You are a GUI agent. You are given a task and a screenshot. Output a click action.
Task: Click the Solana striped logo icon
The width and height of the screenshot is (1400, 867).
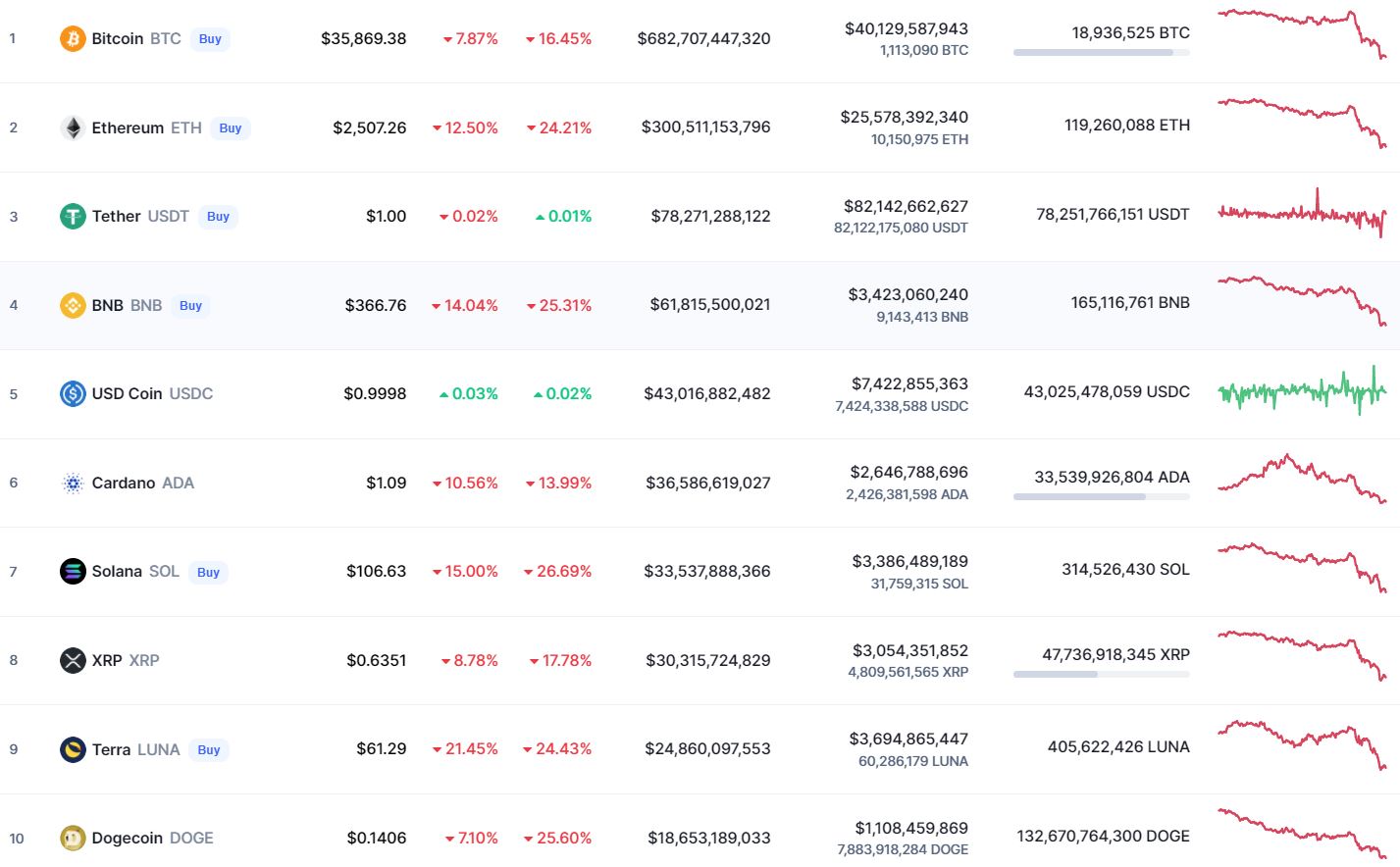point(73,571)
